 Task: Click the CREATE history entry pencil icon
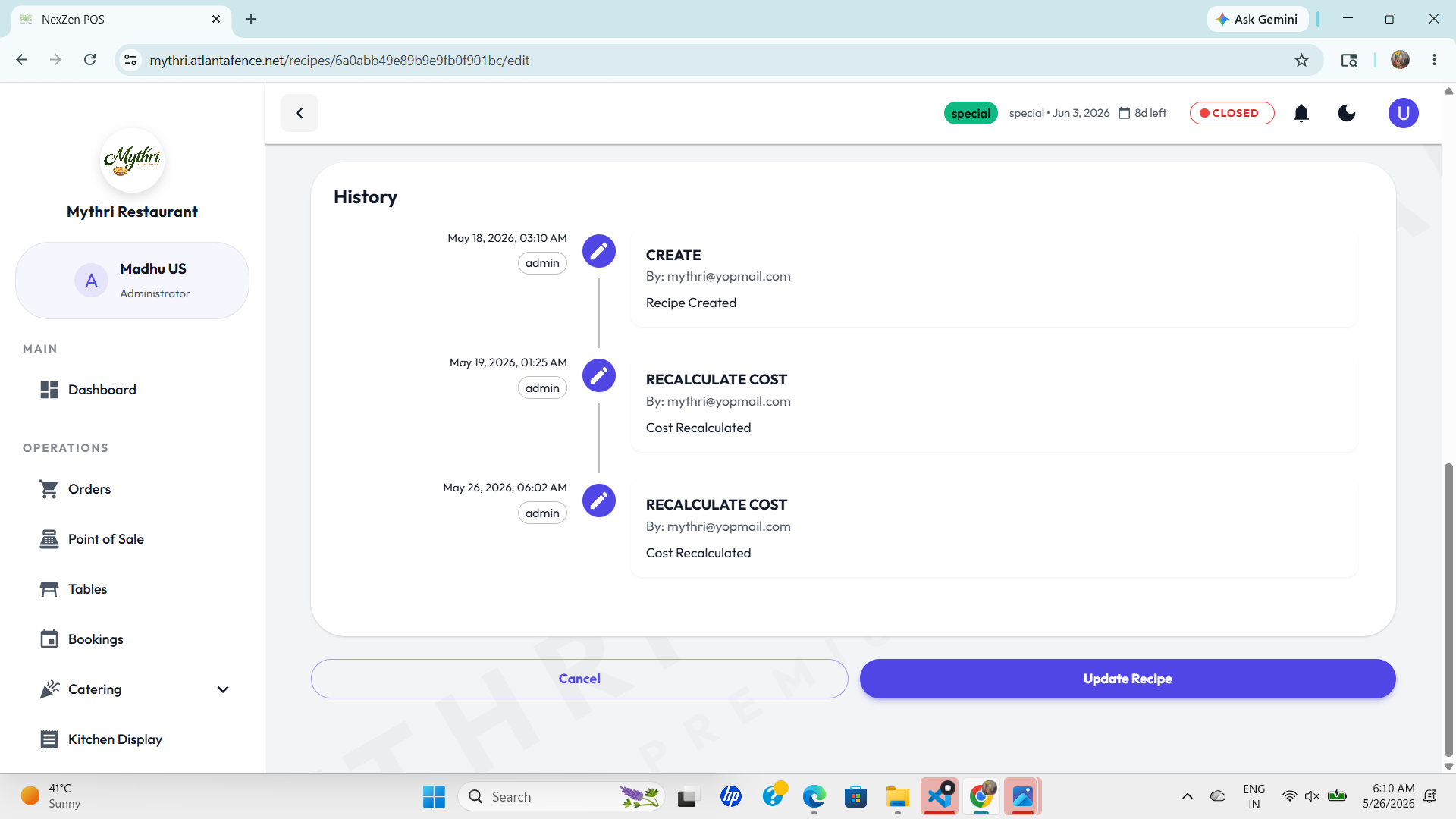click(598, 251)
